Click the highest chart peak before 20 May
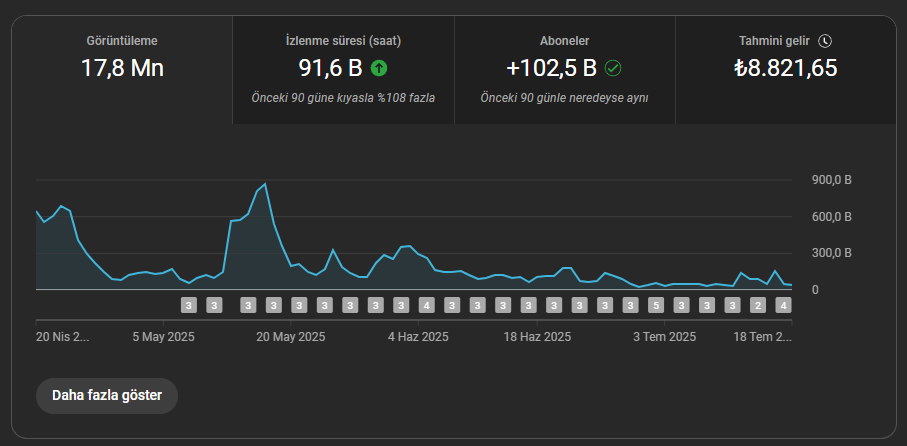The image size is (907, 446). pyautogui.click(x=265, y=184)
